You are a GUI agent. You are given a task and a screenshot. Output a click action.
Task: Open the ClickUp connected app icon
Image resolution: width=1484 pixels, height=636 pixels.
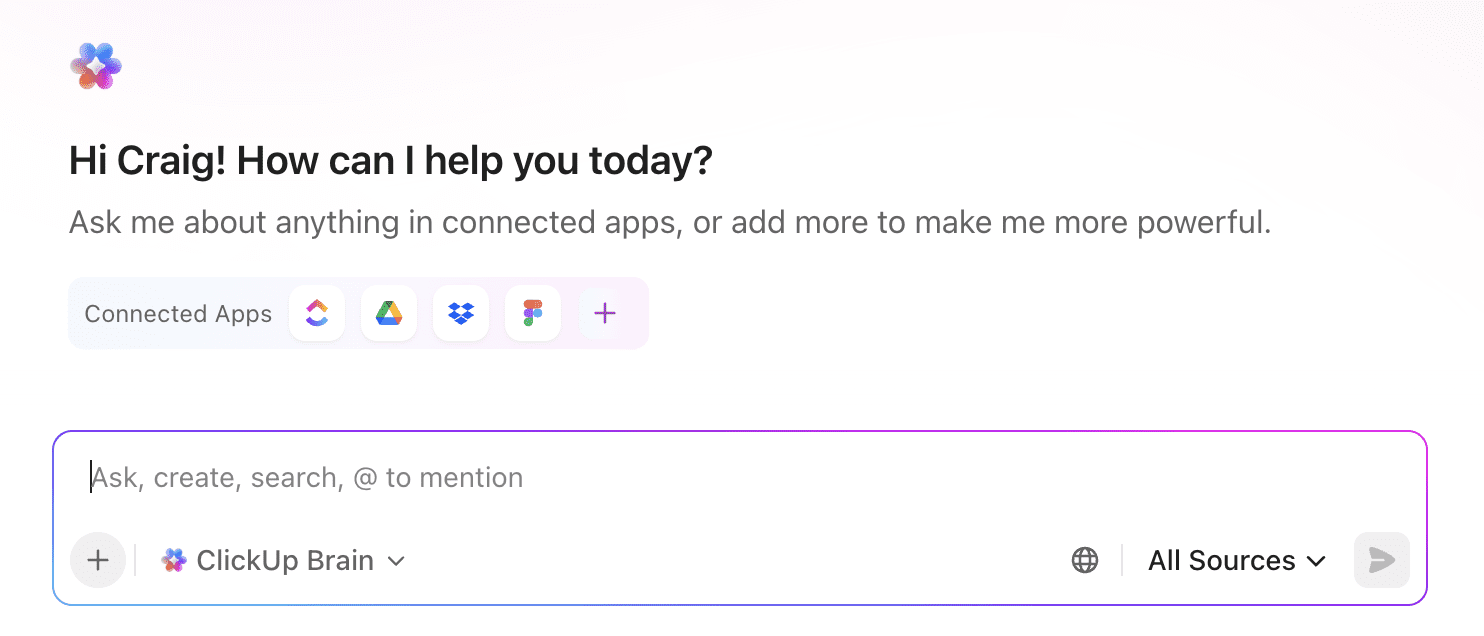(317, 314)
